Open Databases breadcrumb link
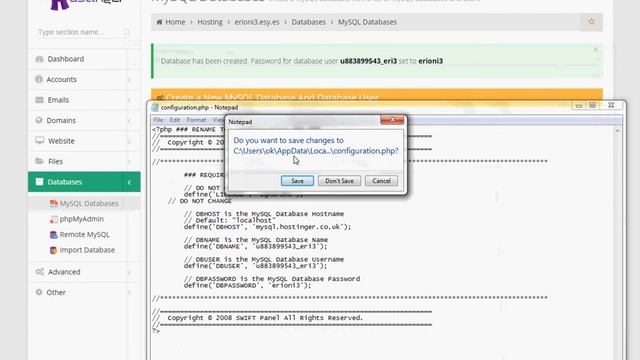The image size is (640, 360). [x=309, y=22]
